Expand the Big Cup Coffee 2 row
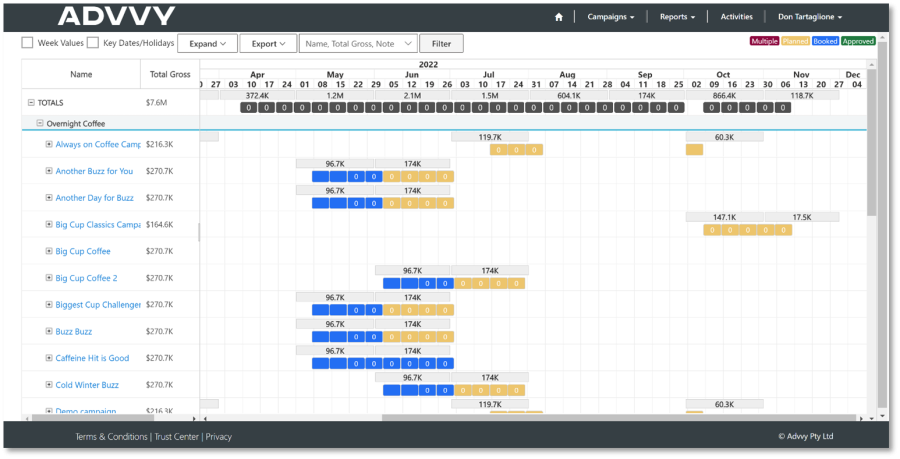Viewport: 900px width, 459px height. point(49,278)
